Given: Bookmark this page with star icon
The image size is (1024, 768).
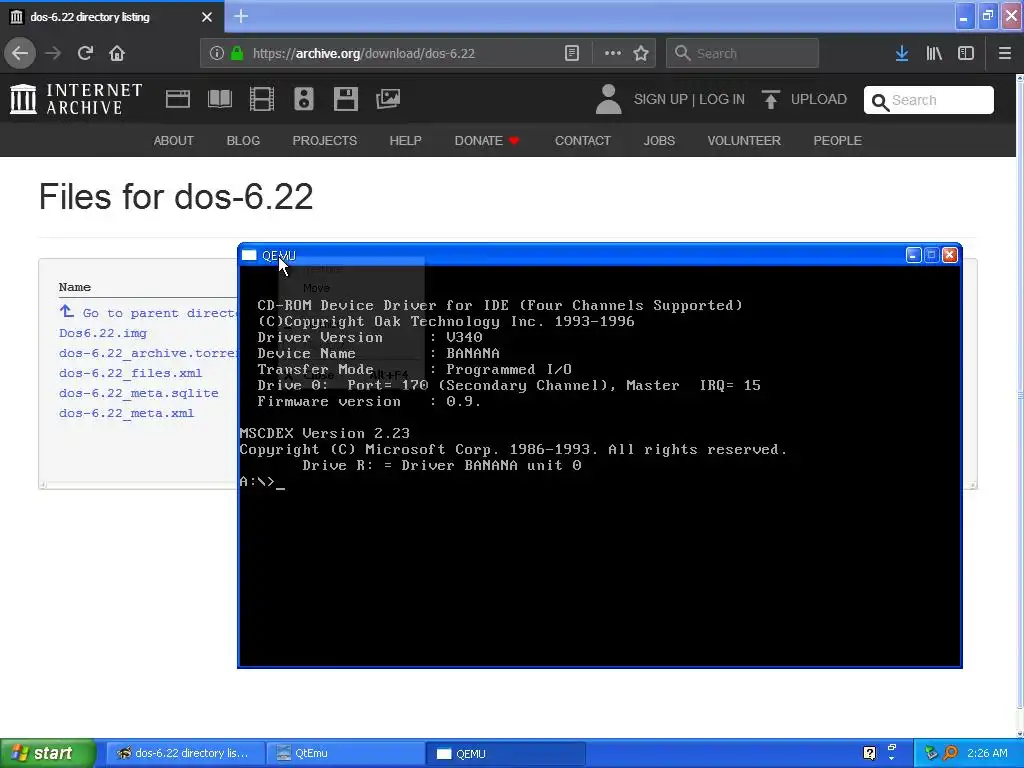Looking at the screenshot, I should click(641, 53).
